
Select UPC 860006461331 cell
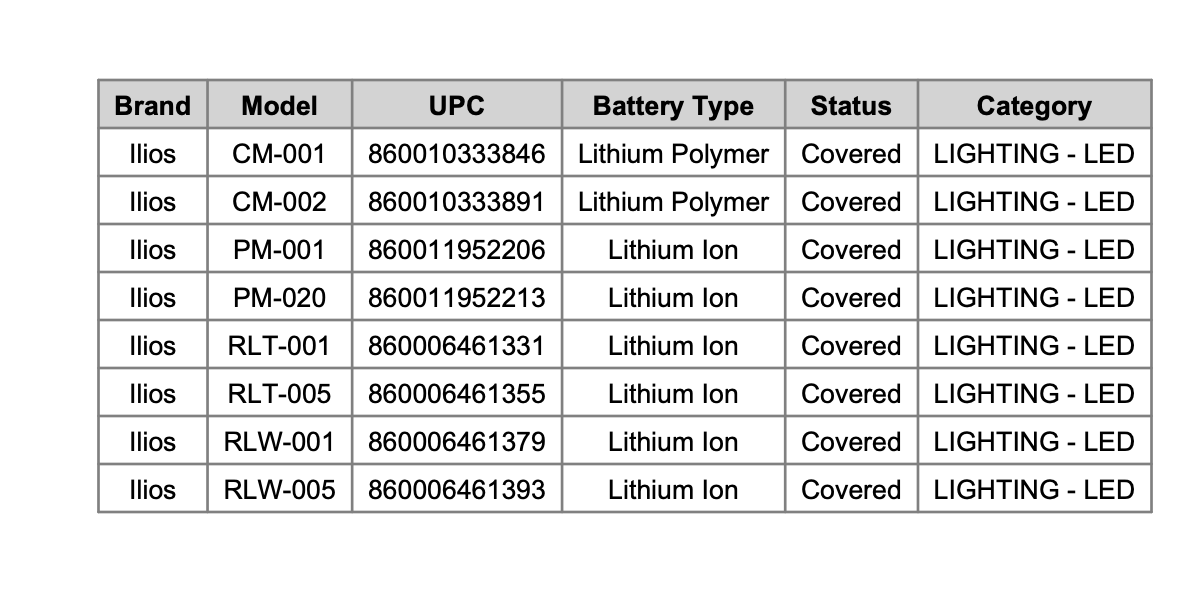[456, 346]
